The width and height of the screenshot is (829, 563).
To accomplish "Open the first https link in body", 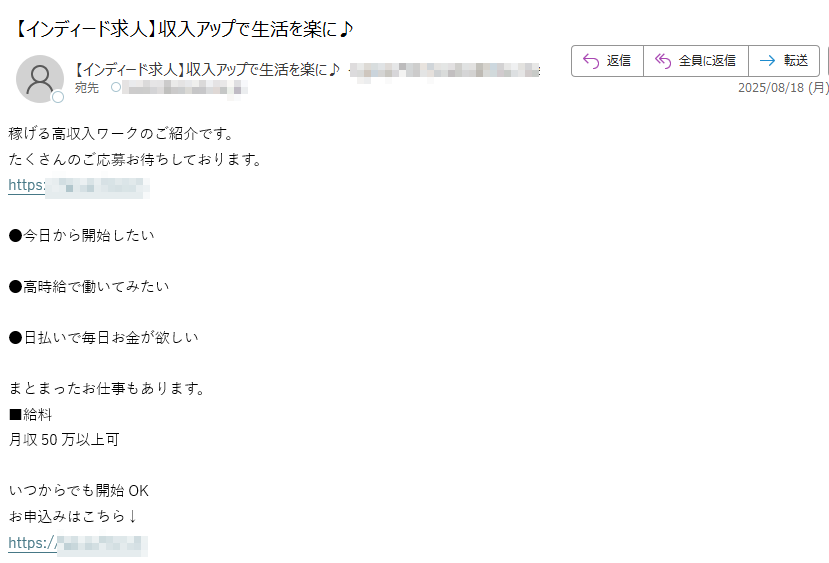I will [78, 186].
